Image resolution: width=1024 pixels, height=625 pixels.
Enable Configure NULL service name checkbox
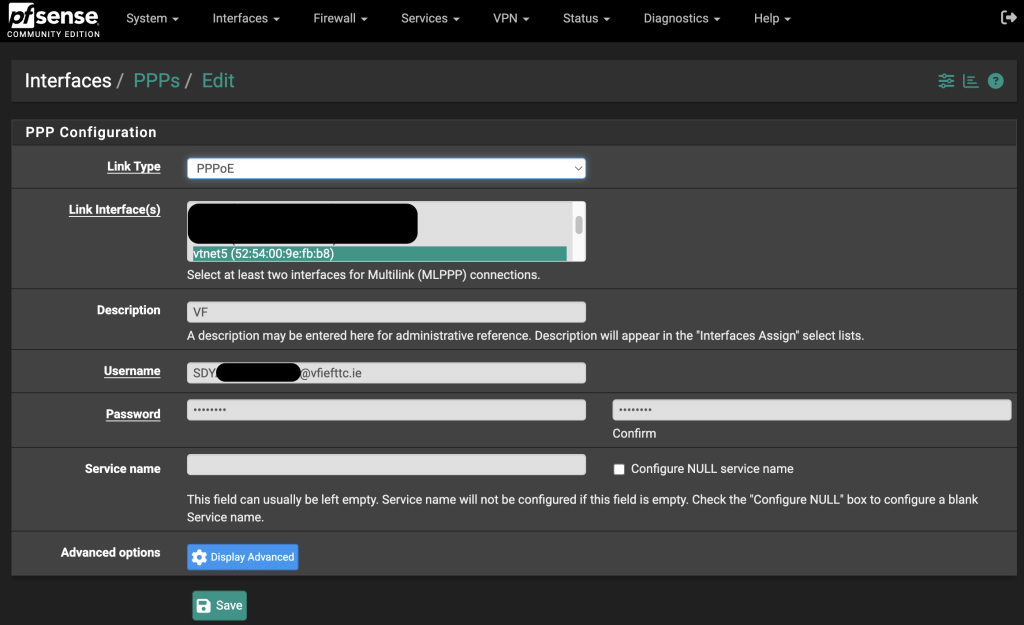pyautogui.click(x=619, y=469)
